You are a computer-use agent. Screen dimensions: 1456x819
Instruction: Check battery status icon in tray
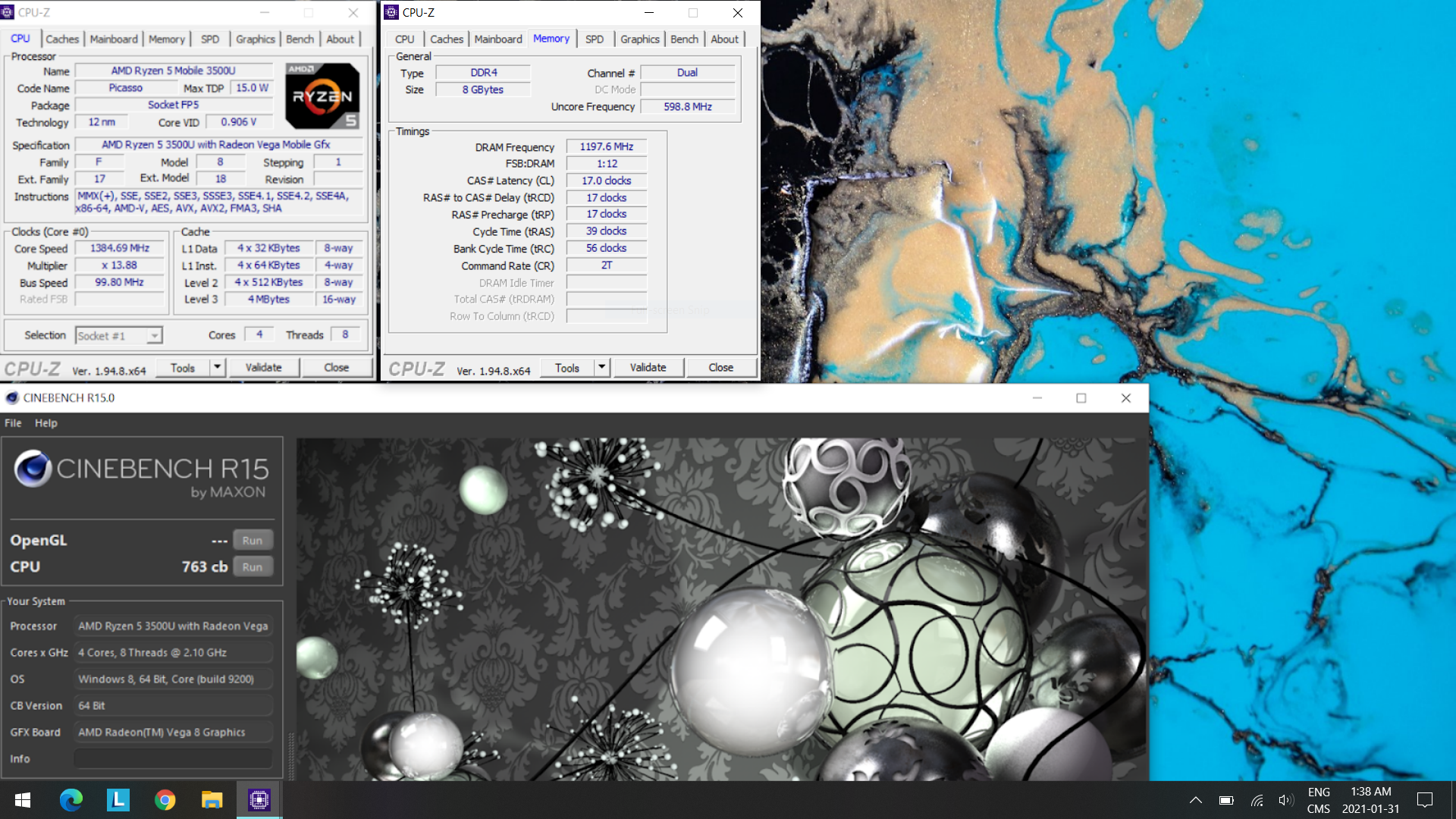tap(1226, 800)
